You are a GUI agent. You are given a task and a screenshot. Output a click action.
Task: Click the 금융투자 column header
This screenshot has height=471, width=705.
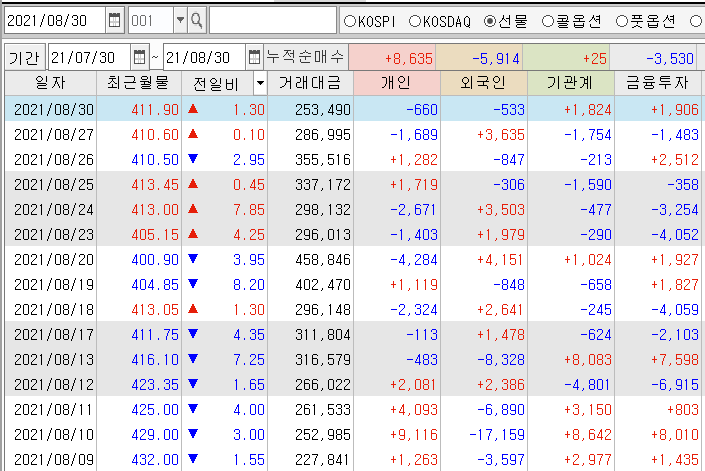click(657, 83)
